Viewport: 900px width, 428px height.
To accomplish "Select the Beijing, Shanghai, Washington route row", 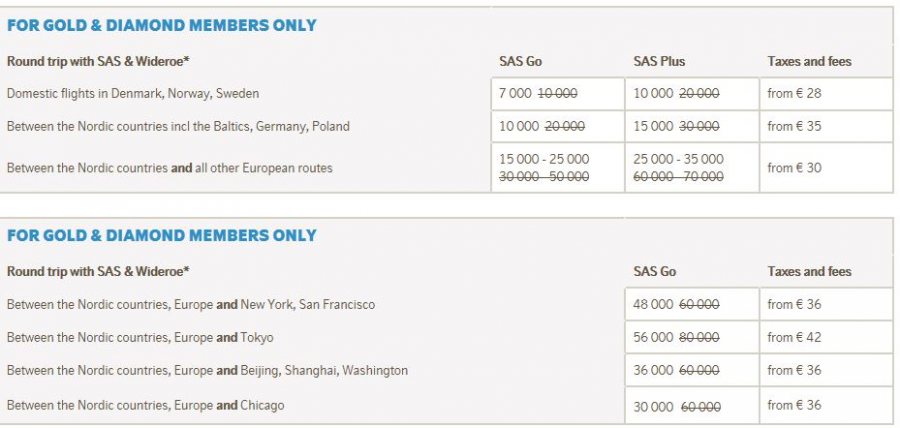I will point(207,370).
